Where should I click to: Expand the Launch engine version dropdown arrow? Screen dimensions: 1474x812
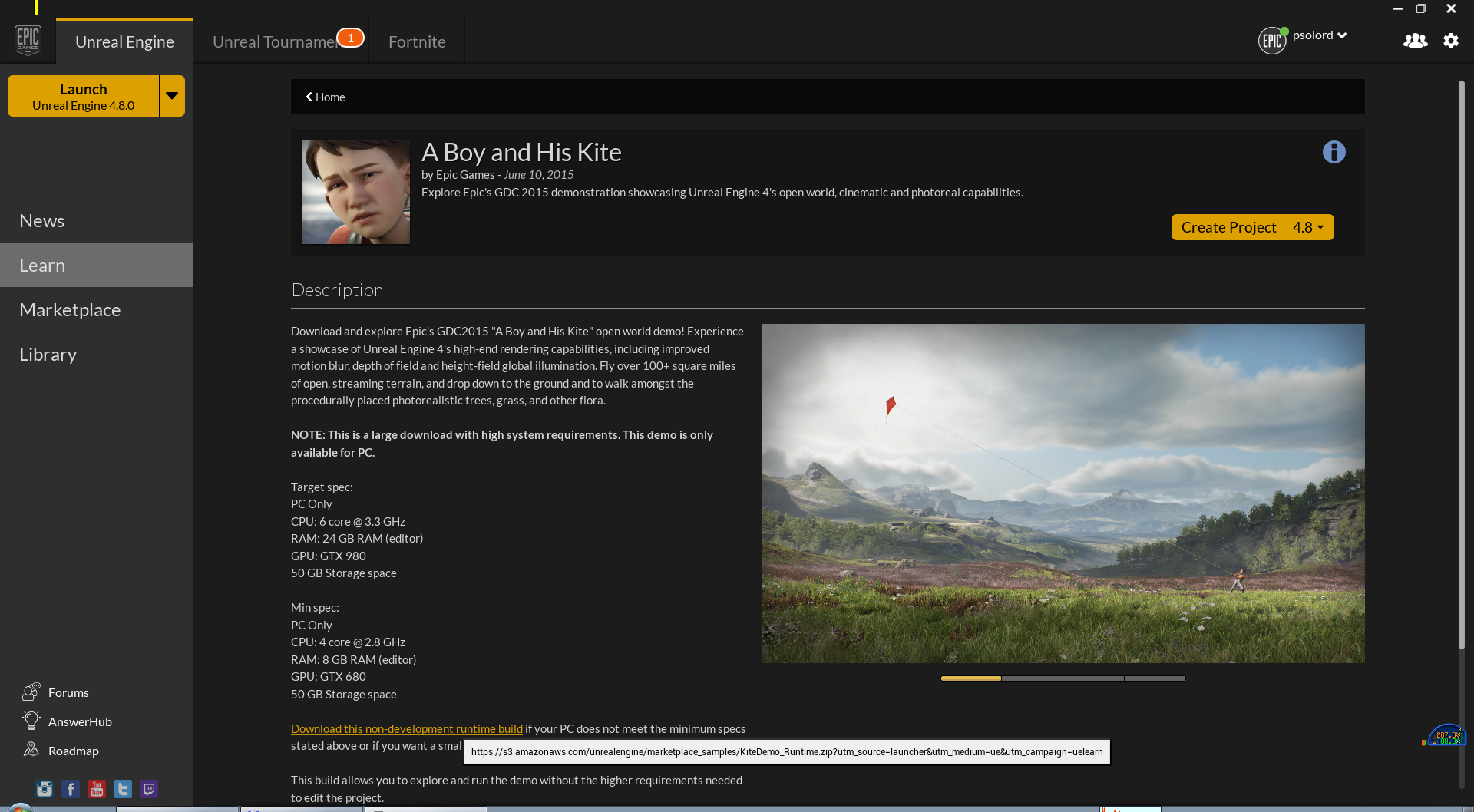point(172,96)
